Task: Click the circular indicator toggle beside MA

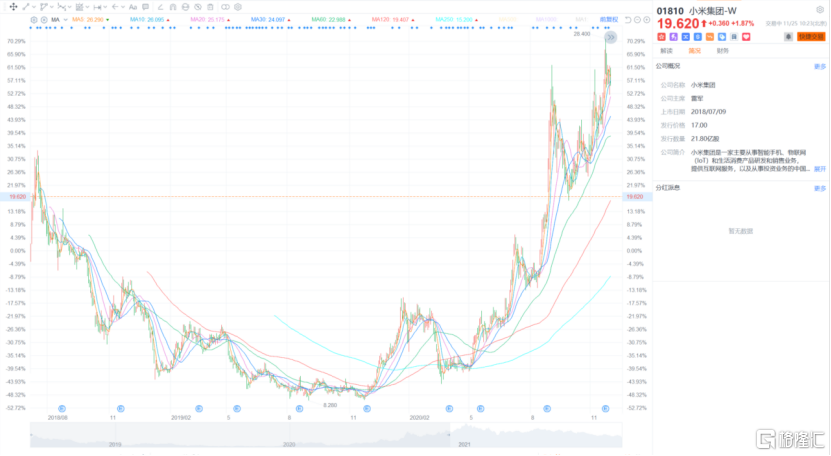Action: point(44,20)
